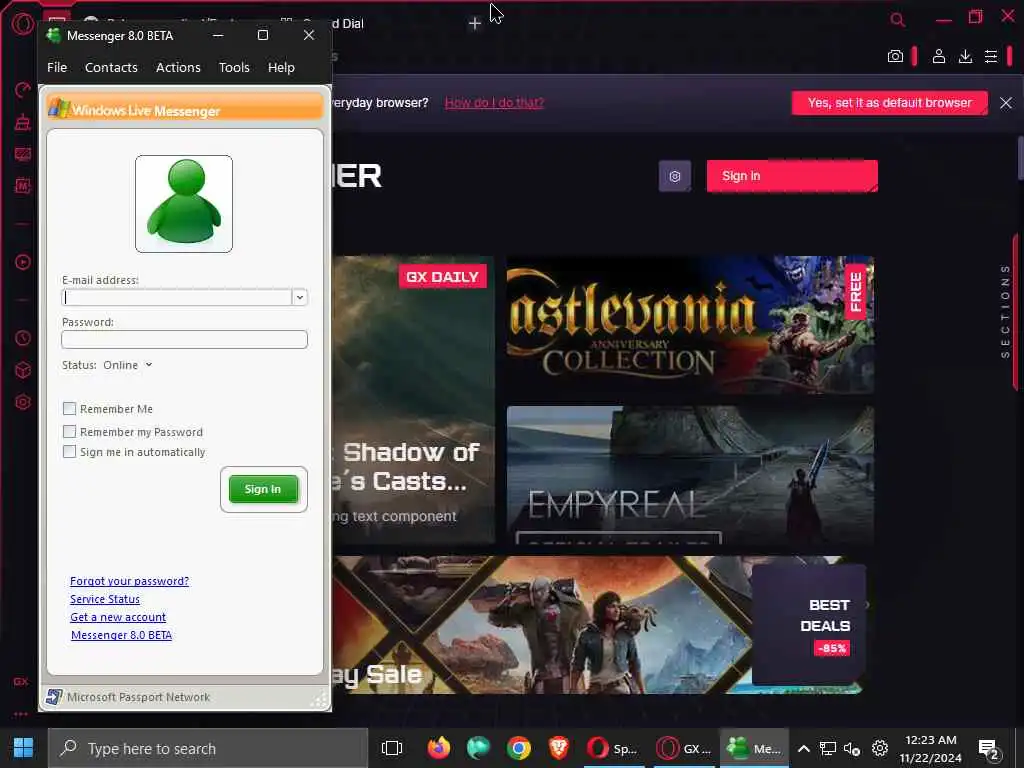Click Yes, set it as default browser
The height and width of the screenshot is (768, 1024).
pyautogui.click(x=889, y=103)
